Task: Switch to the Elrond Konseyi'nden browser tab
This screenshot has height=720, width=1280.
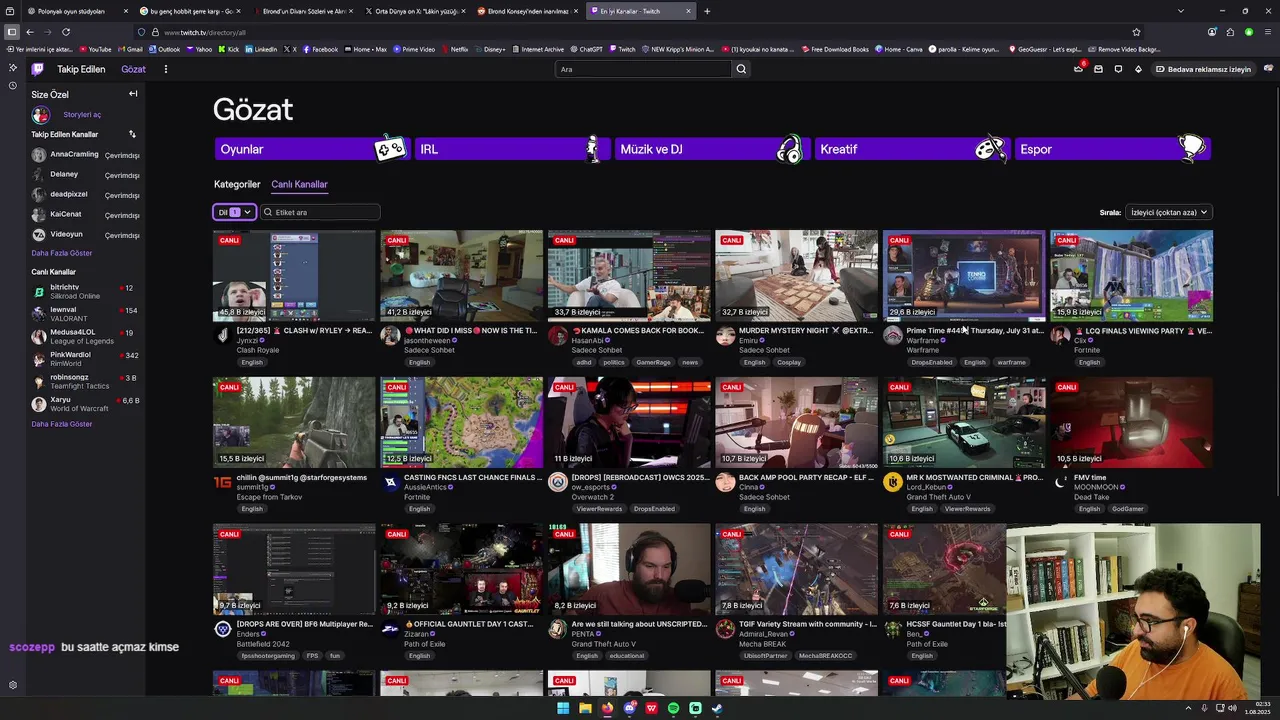Action: [x=528, y=11]
